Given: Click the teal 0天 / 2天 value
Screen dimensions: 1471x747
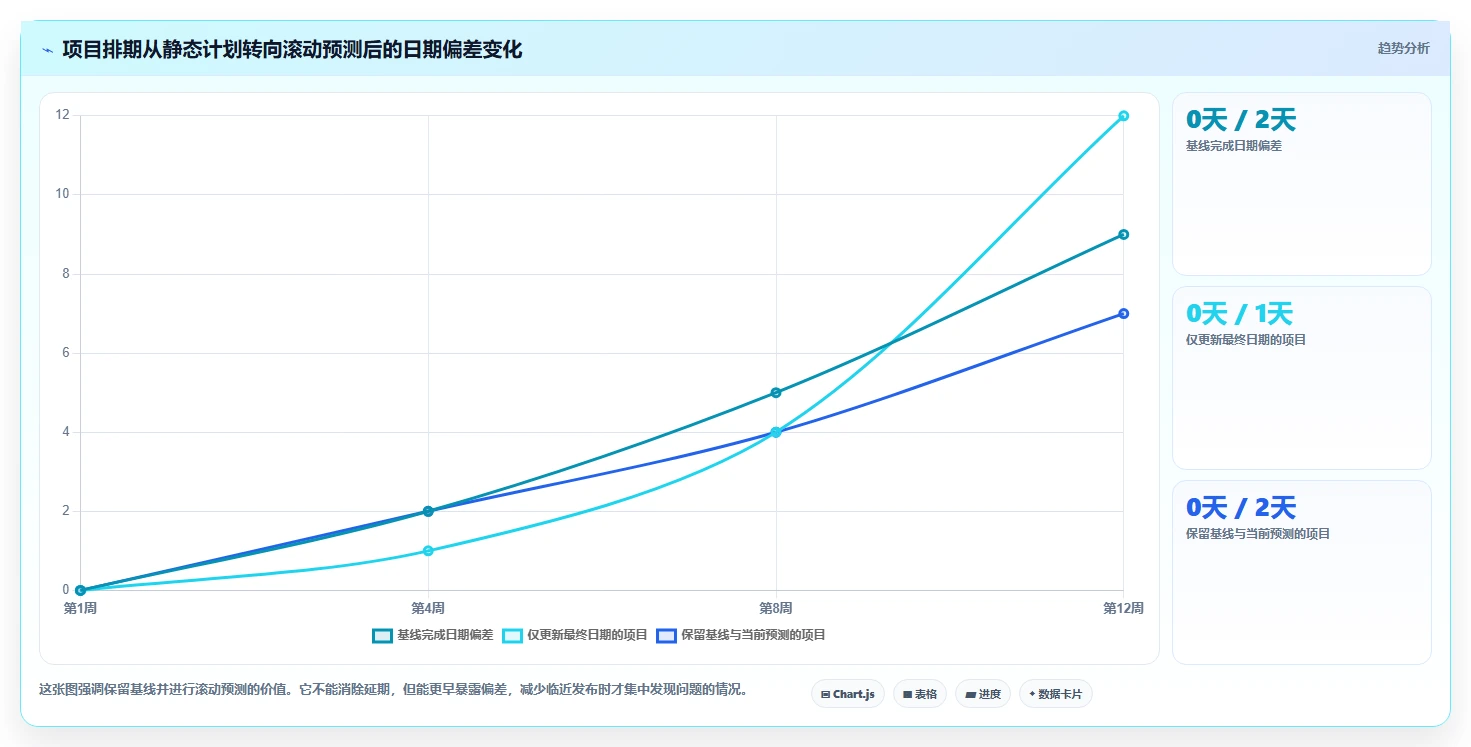Looking at the screenshot, I should pos(1240,120).
